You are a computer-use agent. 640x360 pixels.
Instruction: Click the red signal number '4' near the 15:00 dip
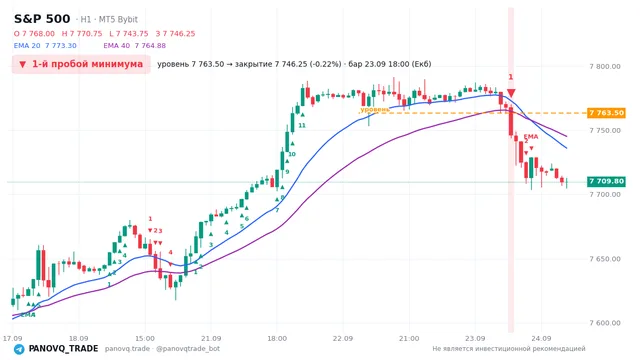(171, 252)
